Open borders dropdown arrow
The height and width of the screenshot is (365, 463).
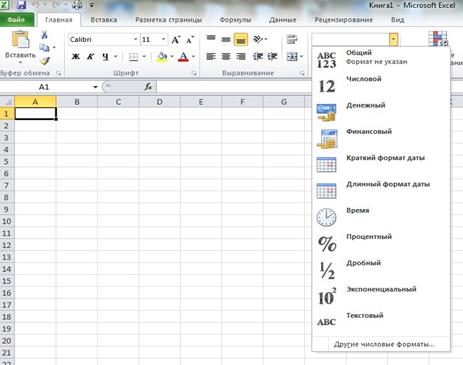click(144, 57)
